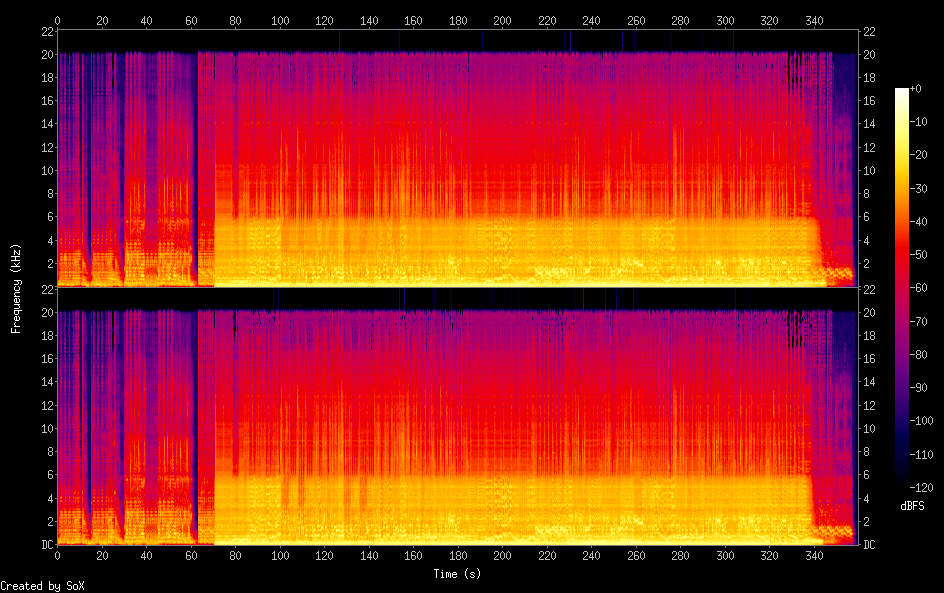Click the '22' tick at the top of the left frequency axis
The image size is (944, 593).
[48, 31]
